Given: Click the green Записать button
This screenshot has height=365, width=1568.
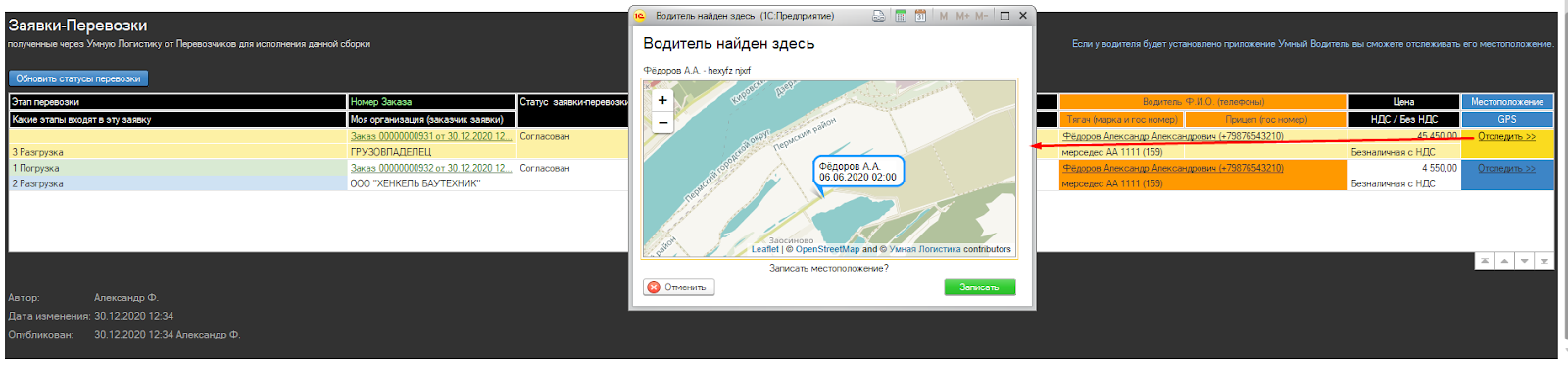Looking at the screenshot, I should tap(979, 287).
